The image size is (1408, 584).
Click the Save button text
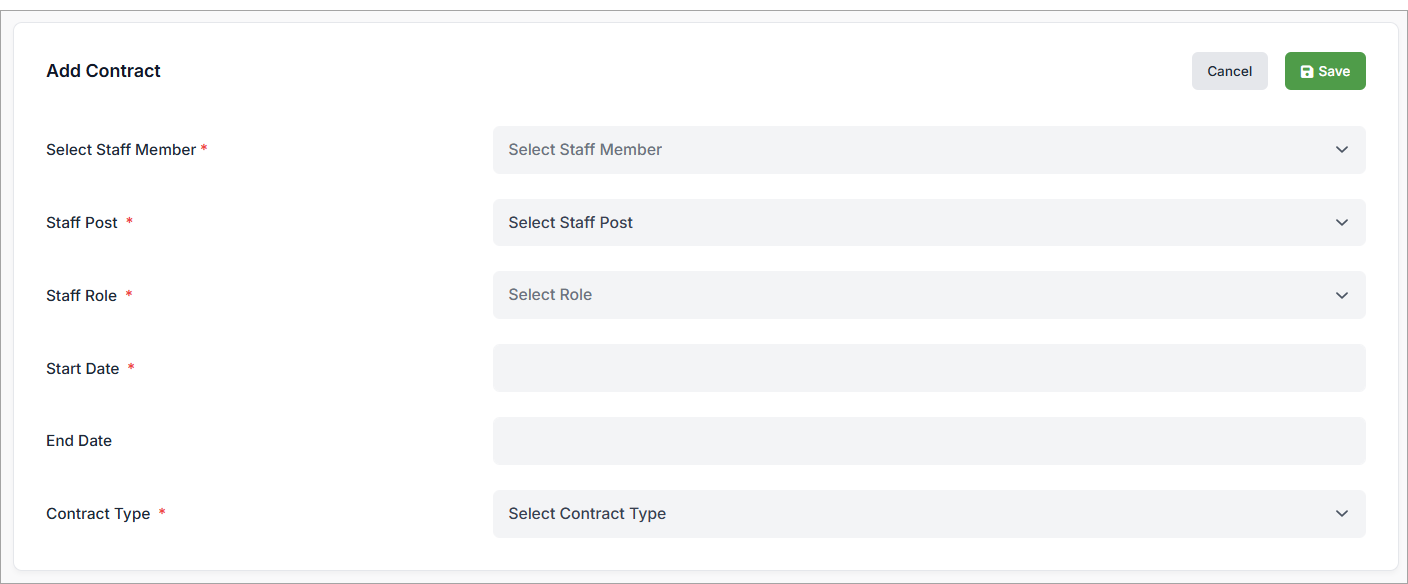click(1334, 72)
